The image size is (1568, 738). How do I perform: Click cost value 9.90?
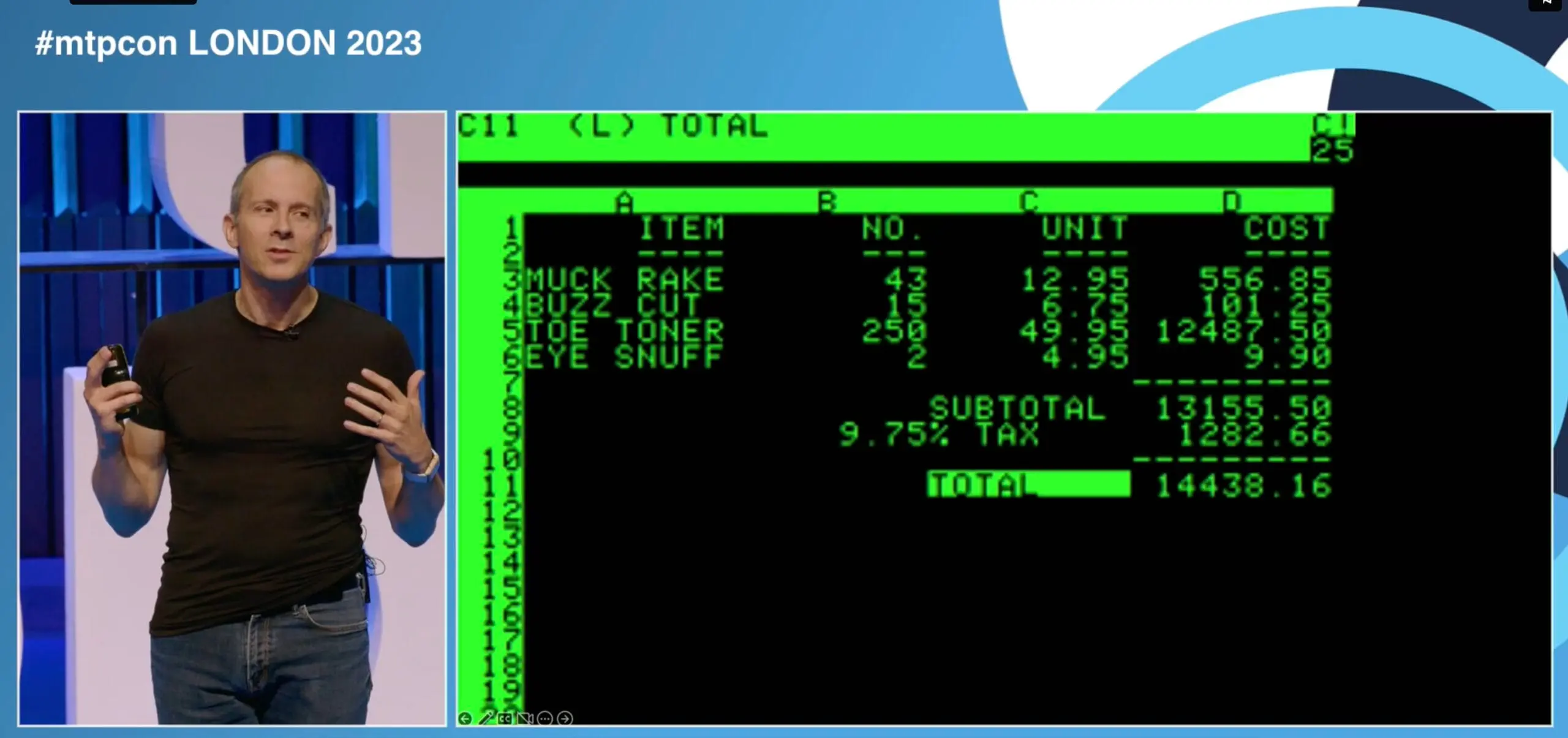[1287, 356]
